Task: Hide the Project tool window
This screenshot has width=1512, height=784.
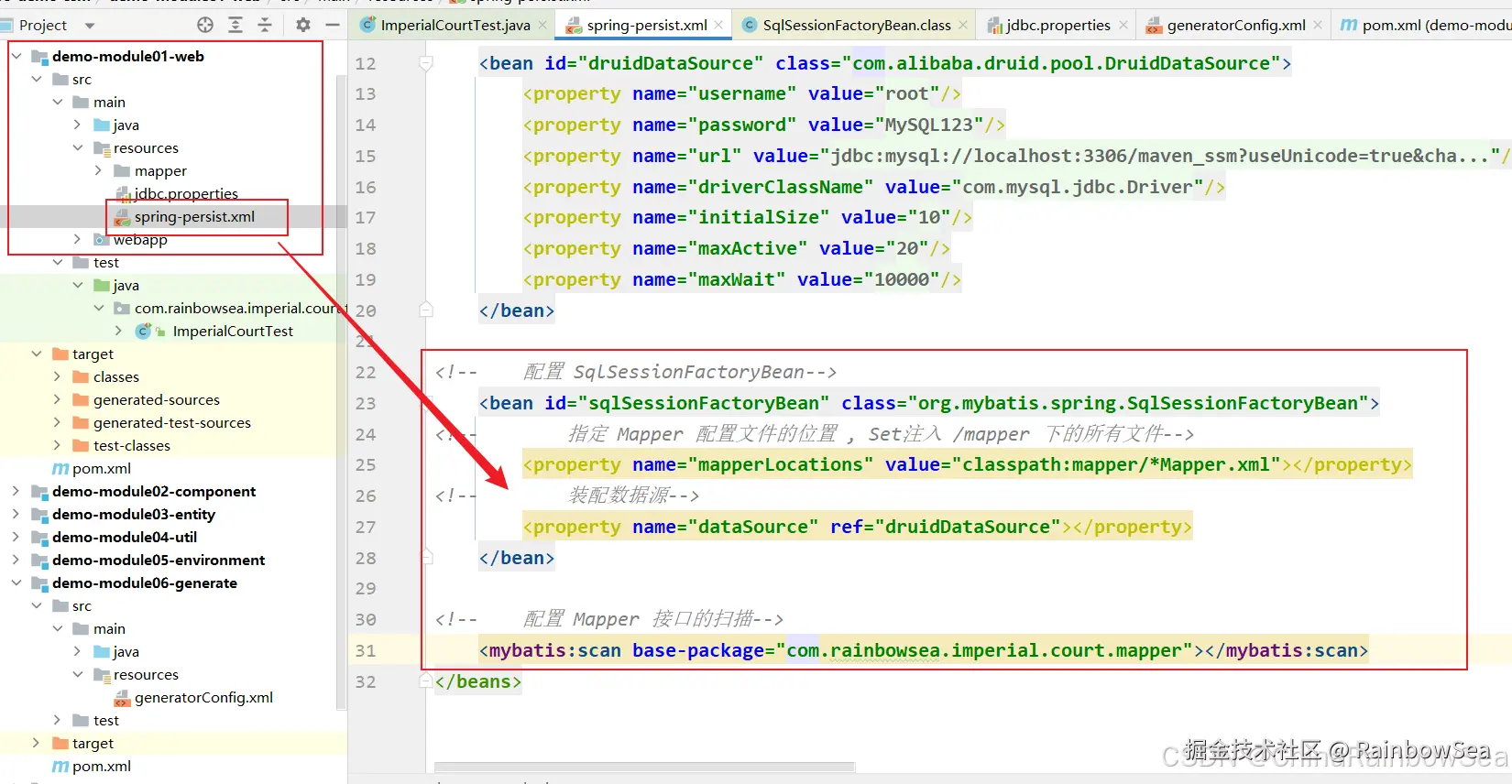Action: (x=333, y=25)
